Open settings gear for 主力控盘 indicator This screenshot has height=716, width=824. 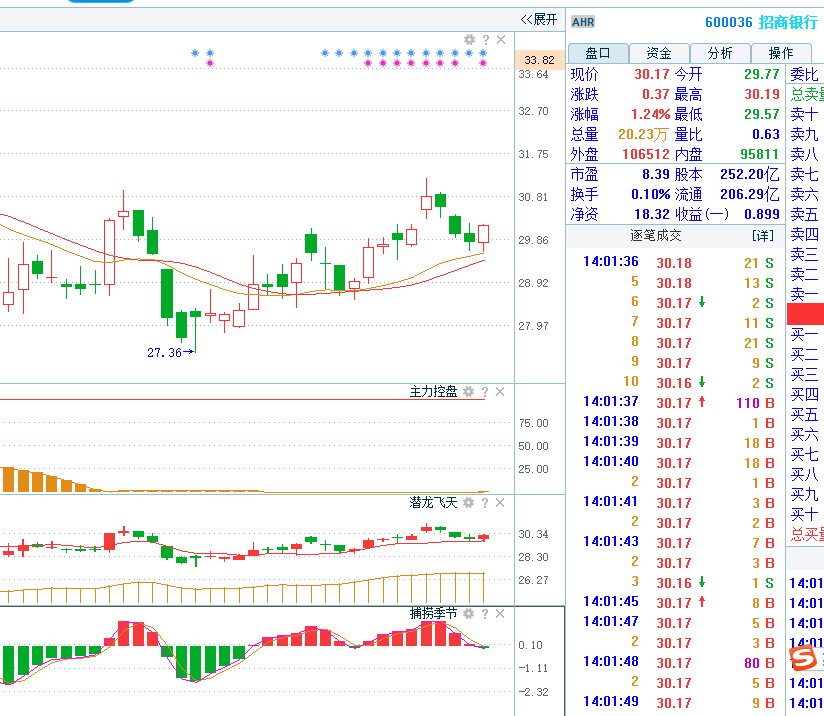tap(469, 392)
